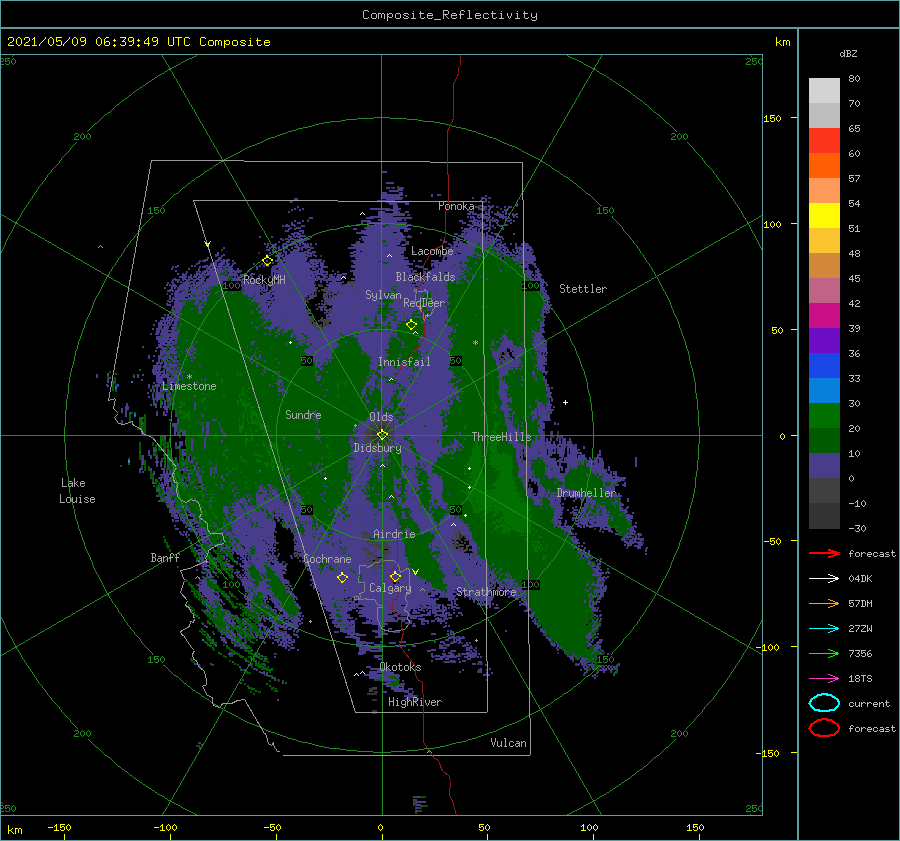Click the dBZ legend heading

(x=848, y=53)
